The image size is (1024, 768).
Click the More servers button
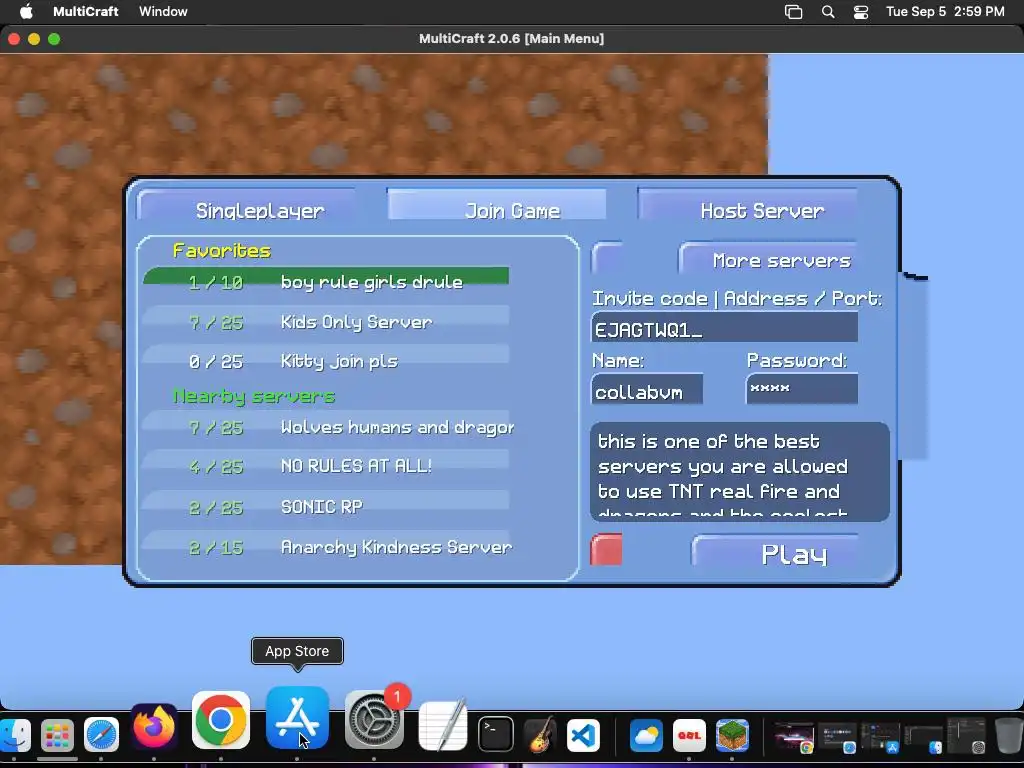(769, 259)
